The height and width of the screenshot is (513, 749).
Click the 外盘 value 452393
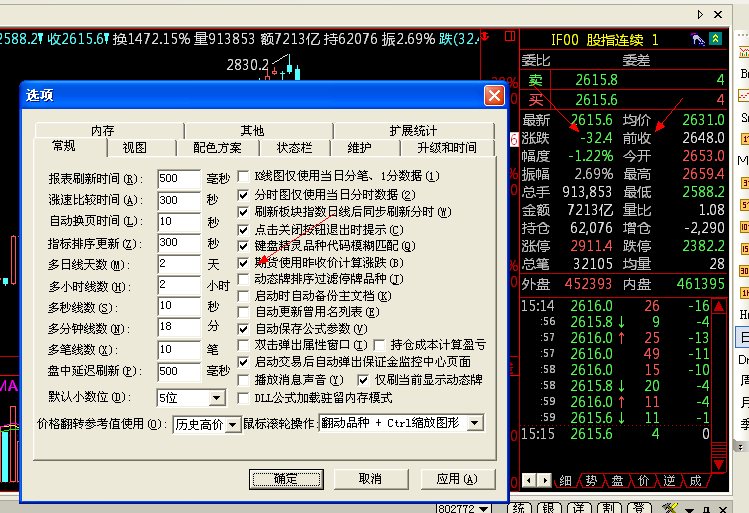[588, 284]
